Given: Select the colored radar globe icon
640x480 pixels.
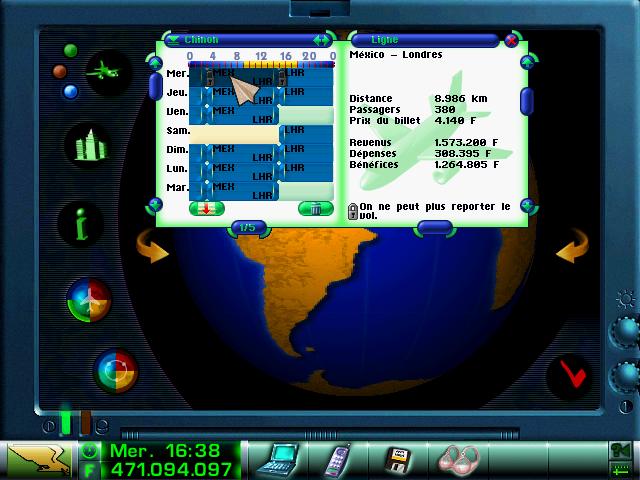Looking at the screenshot, I should (x=116, y=371).
